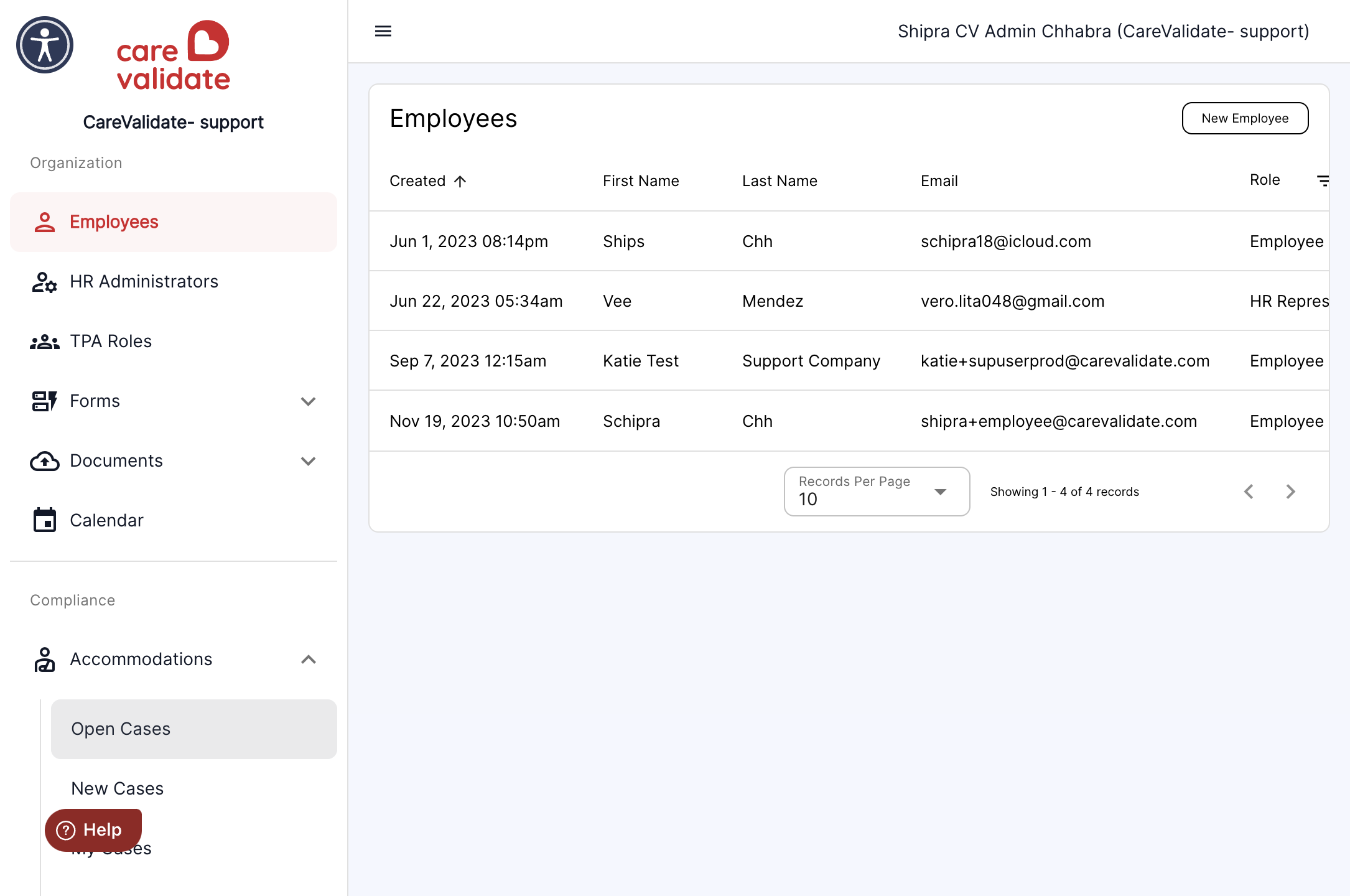Click the Calendar icon in sidebar
The image size is (1350, 896).
(x=45, y=520)
